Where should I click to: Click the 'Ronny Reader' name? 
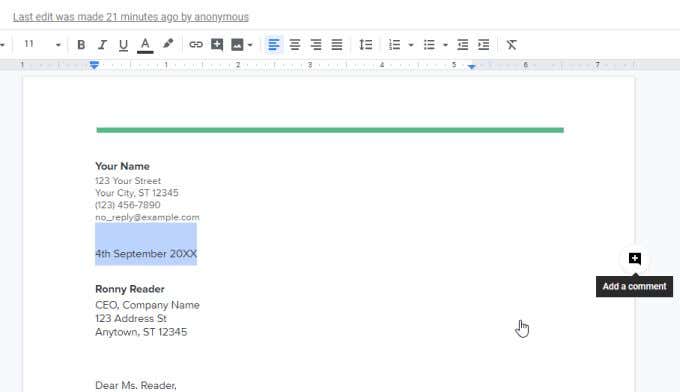pos(130,289)
